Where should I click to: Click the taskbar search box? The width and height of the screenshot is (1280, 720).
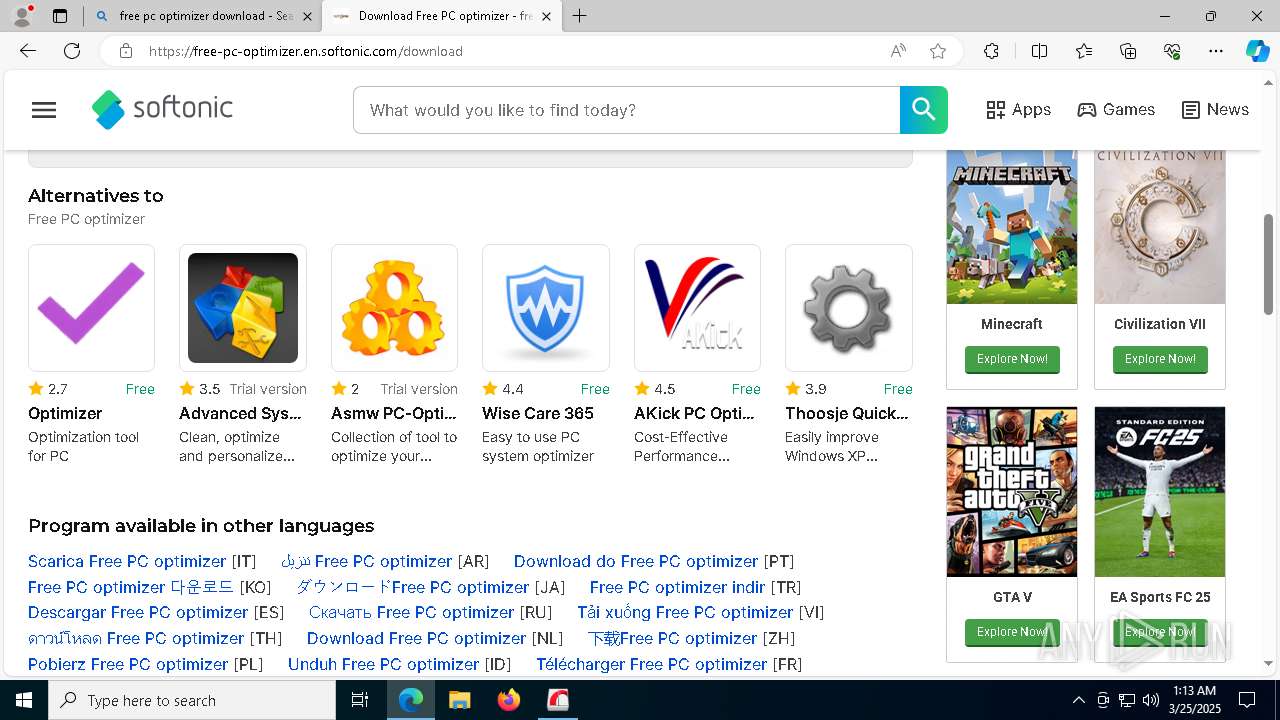pos(192,700)
